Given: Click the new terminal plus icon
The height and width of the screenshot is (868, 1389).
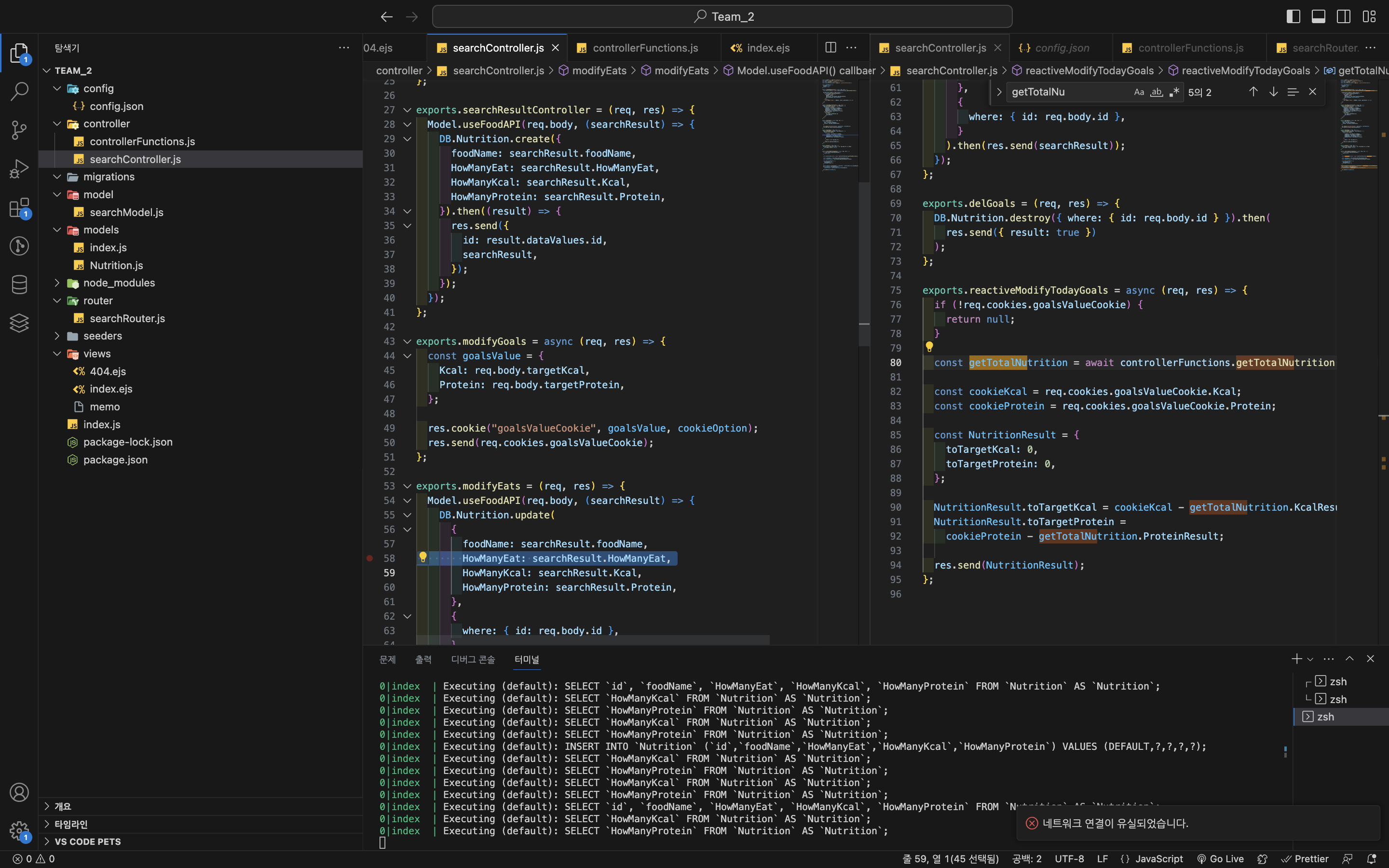Looking at the screenshot, I should tap(1296, 658).
